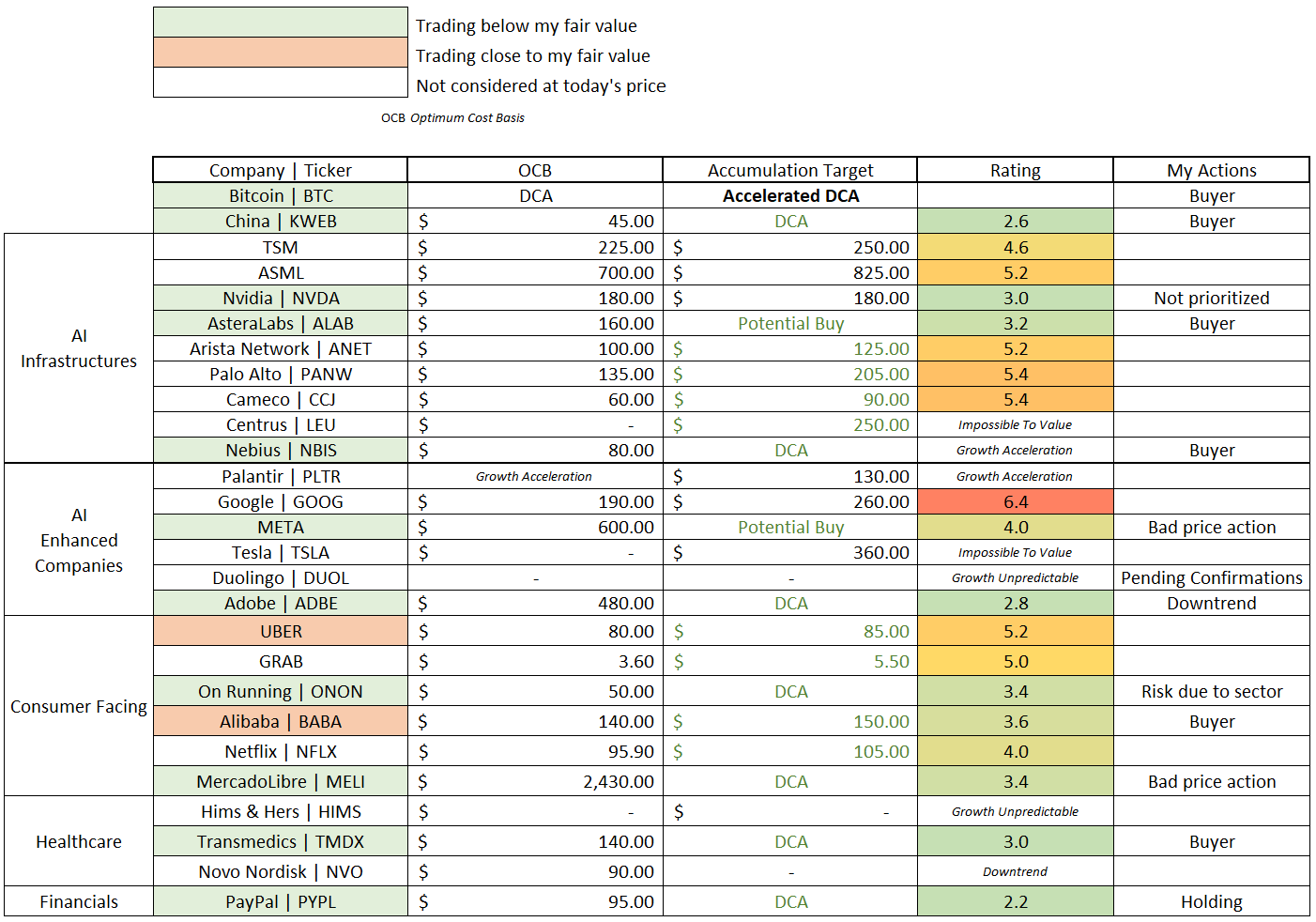
Task: Select the 'Alibaba | BABA' cell
Action: 281,721
